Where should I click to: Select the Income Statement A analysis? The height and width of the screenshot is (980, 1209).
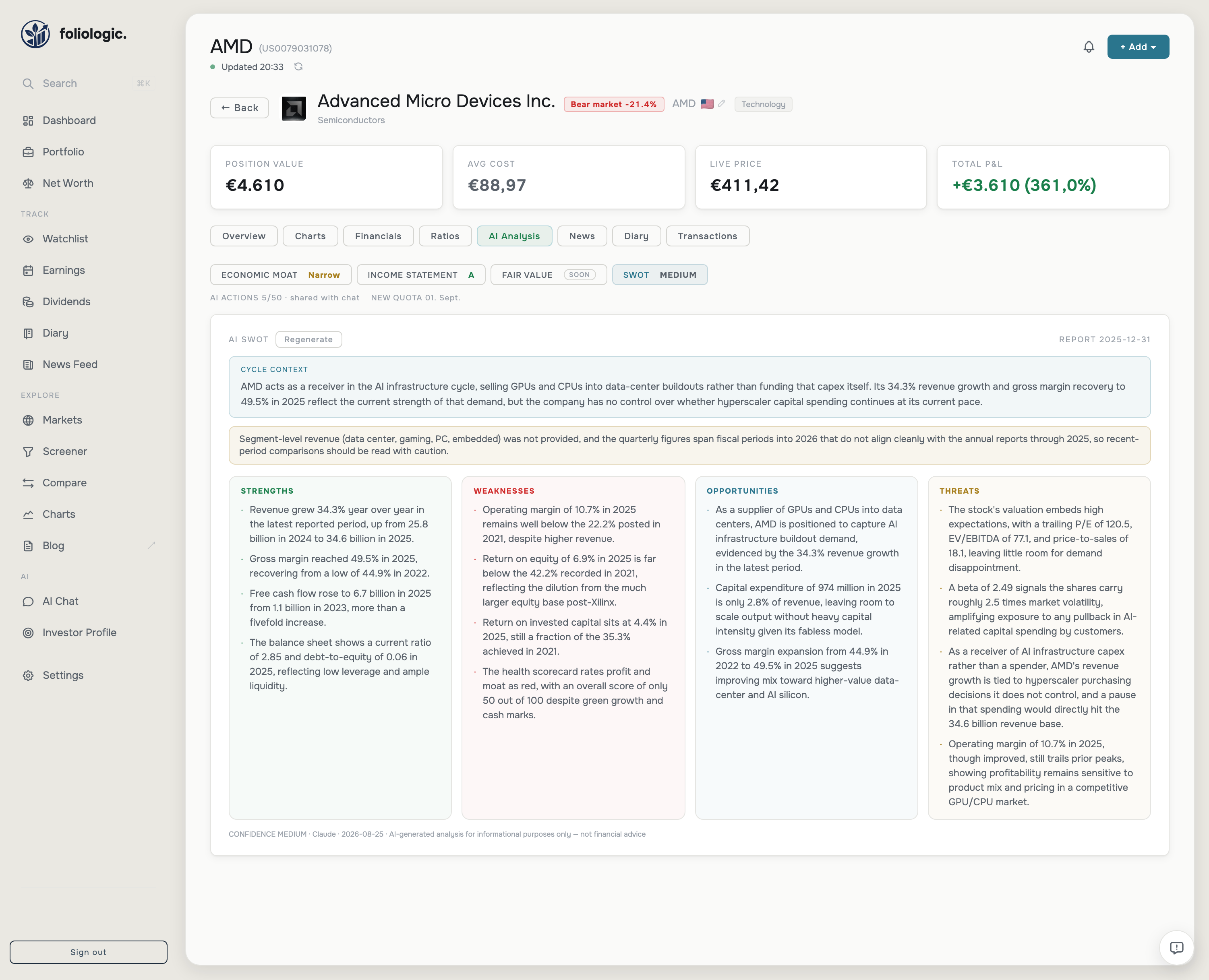tap(421, 275)
